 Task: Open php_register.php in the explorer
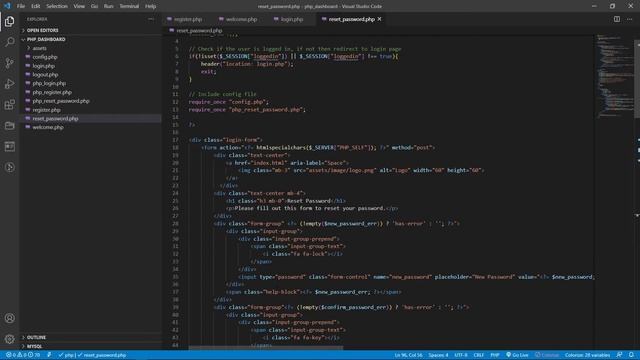coord(52,92)
